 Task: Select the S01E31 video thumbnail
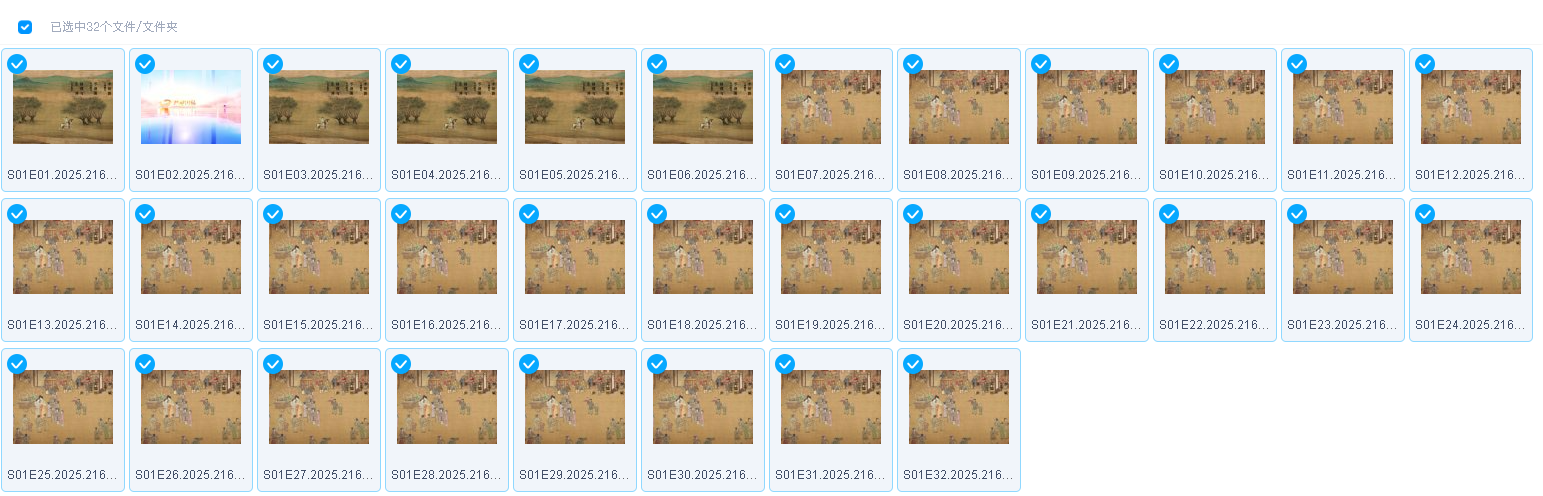[x=831, y=407]
